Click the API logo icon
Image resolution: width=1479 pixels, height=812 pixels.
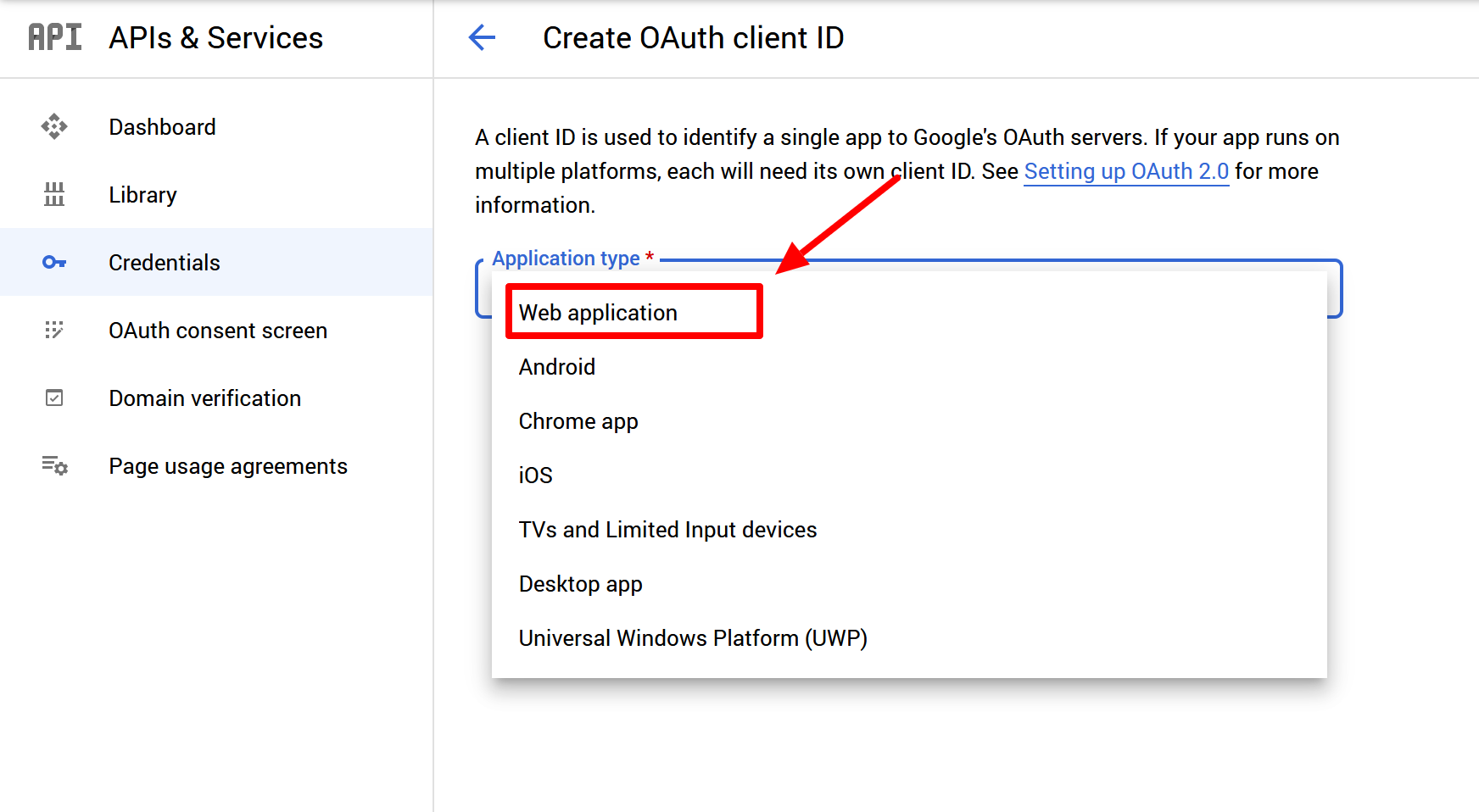click(x=55, y=37)
